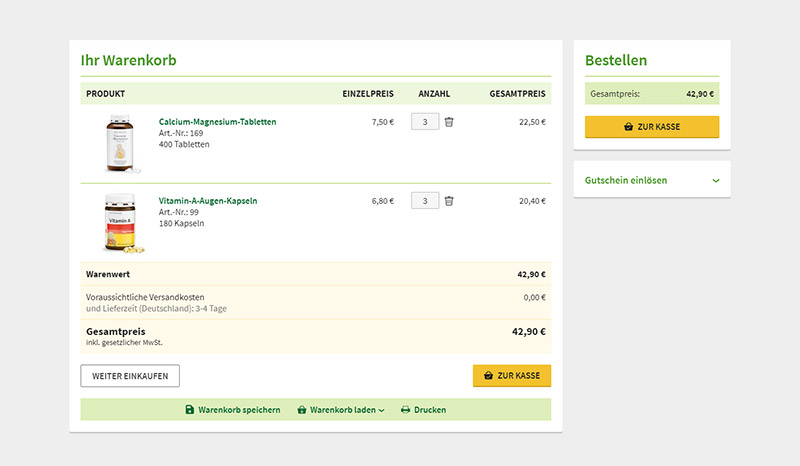
Task: Click the basket icon in the sidebar Zur Kasse button
Action: [x=628, y=127]
